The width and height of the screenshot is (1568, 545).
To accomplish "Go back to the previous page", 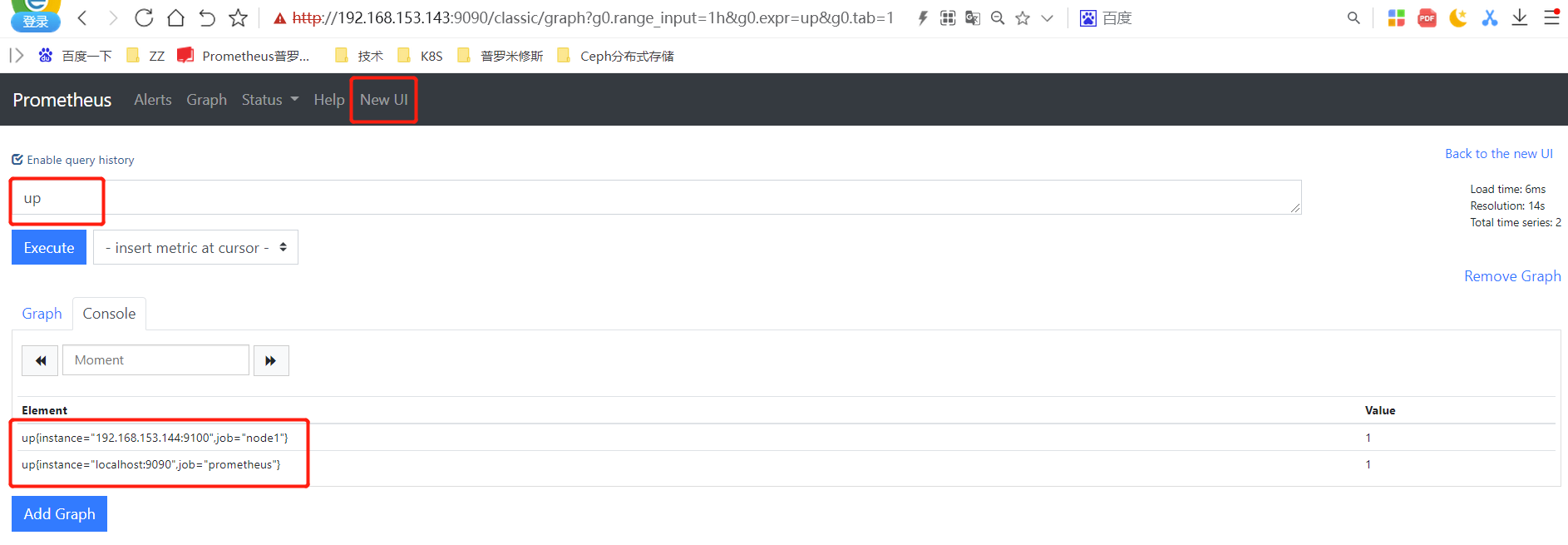I will (82, 17).
